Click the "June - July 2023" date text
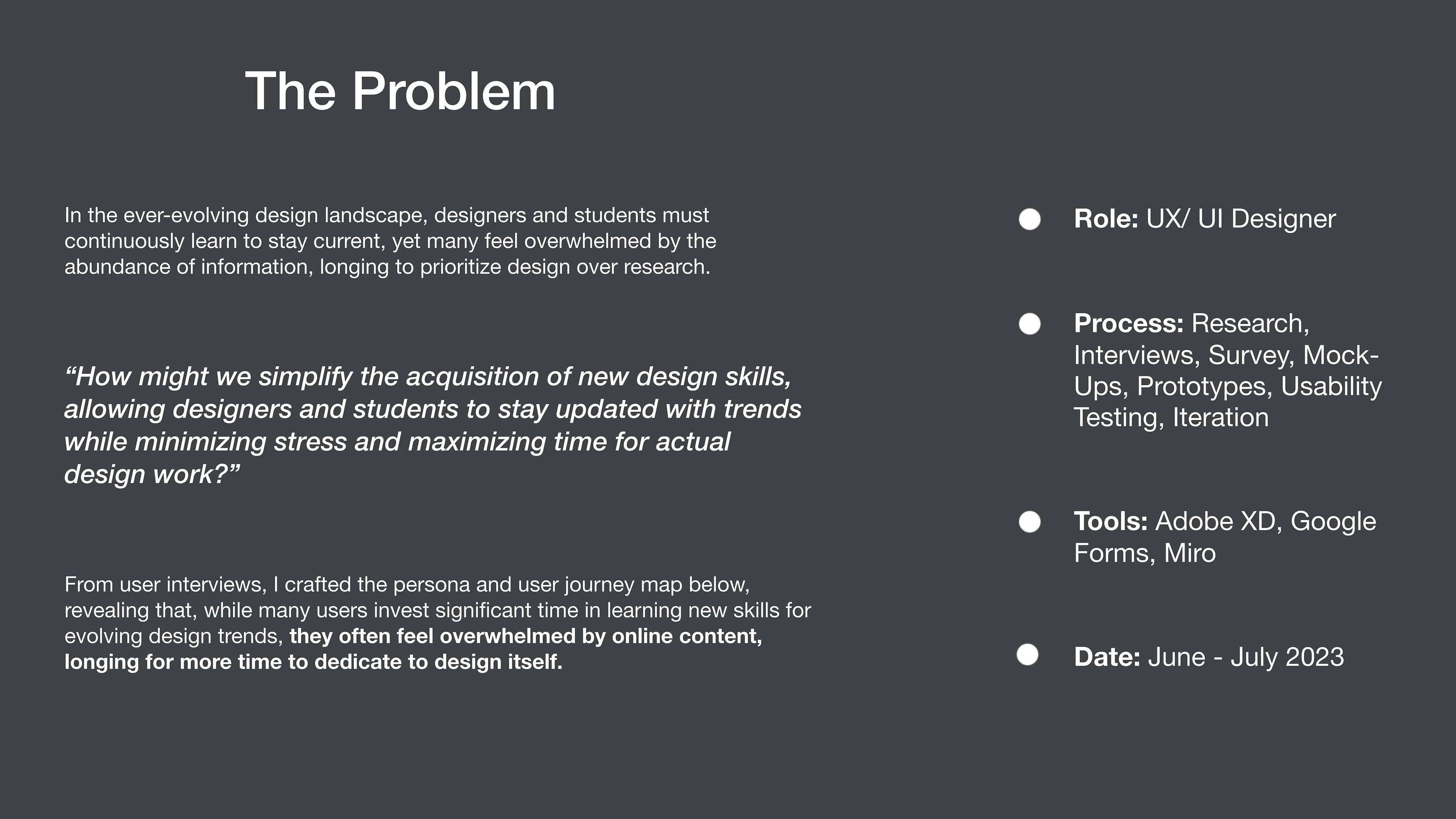Viewport: 1456px width, 819px height. (x=1246, y=657)
